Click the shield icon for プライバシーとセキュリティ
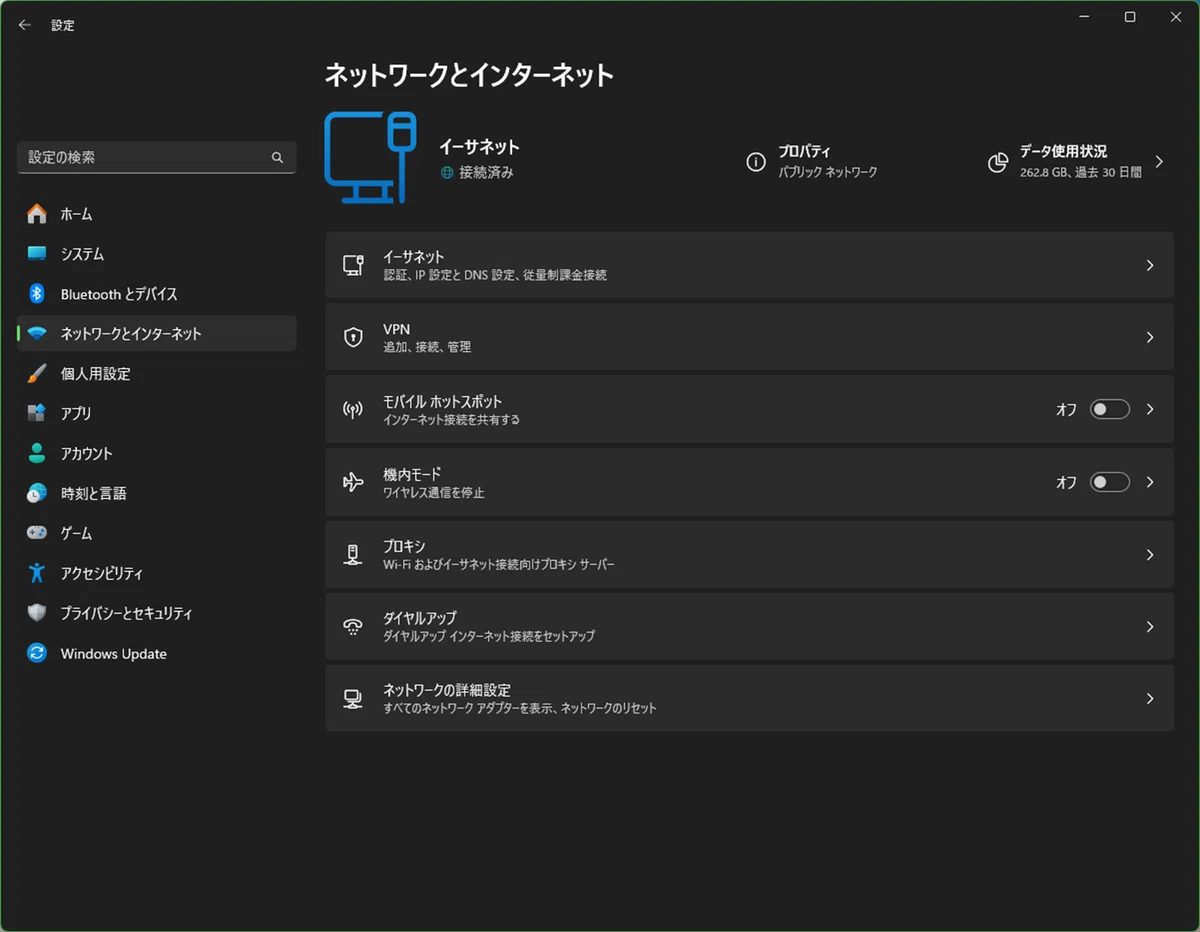Screen dimensions: 1200x932 (37, 613)
